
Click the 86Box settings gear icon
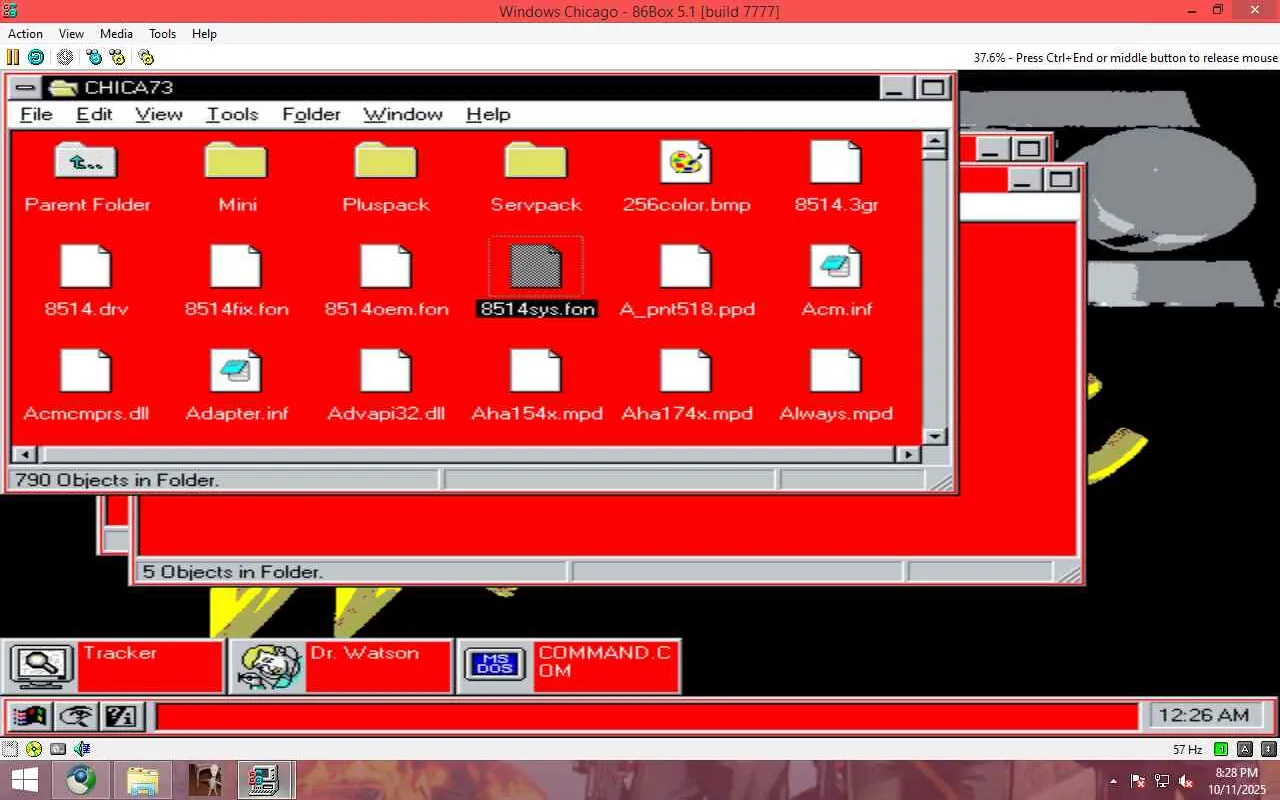[x=146, y=57]
